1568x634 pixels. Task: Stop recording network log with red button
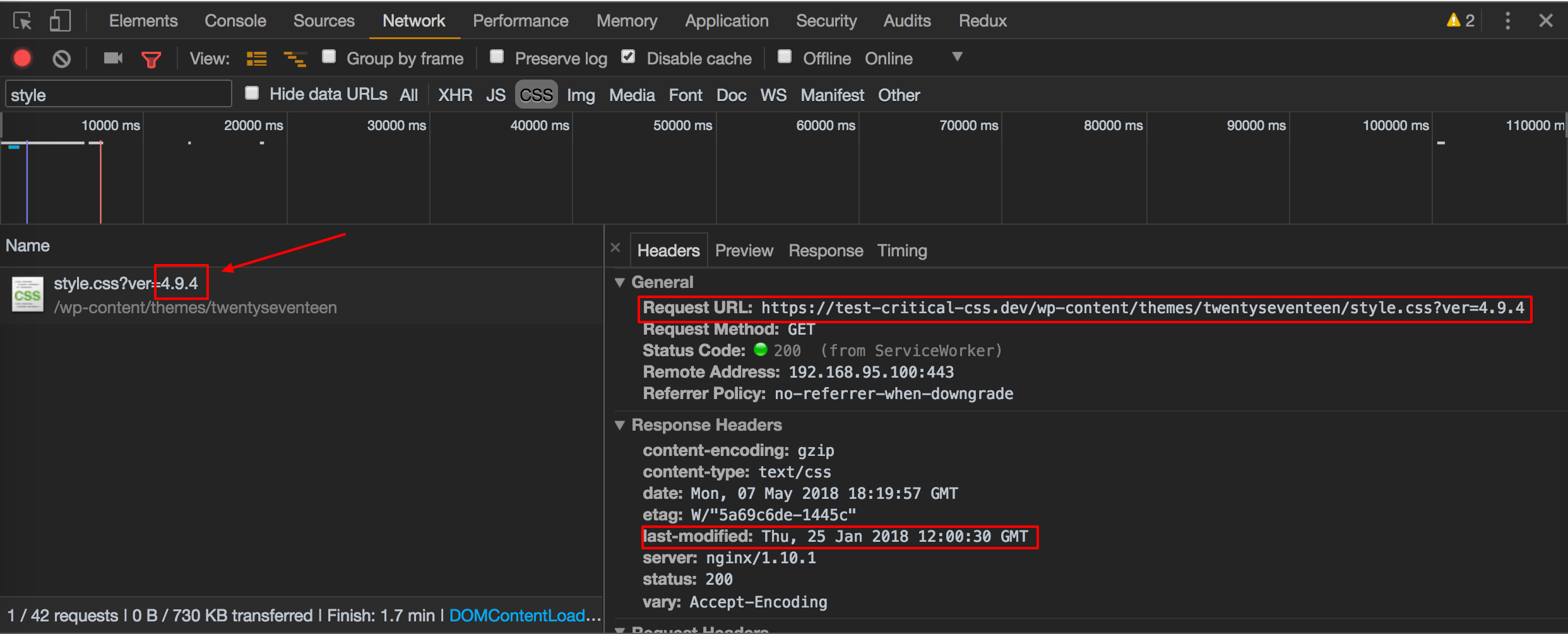22,59
